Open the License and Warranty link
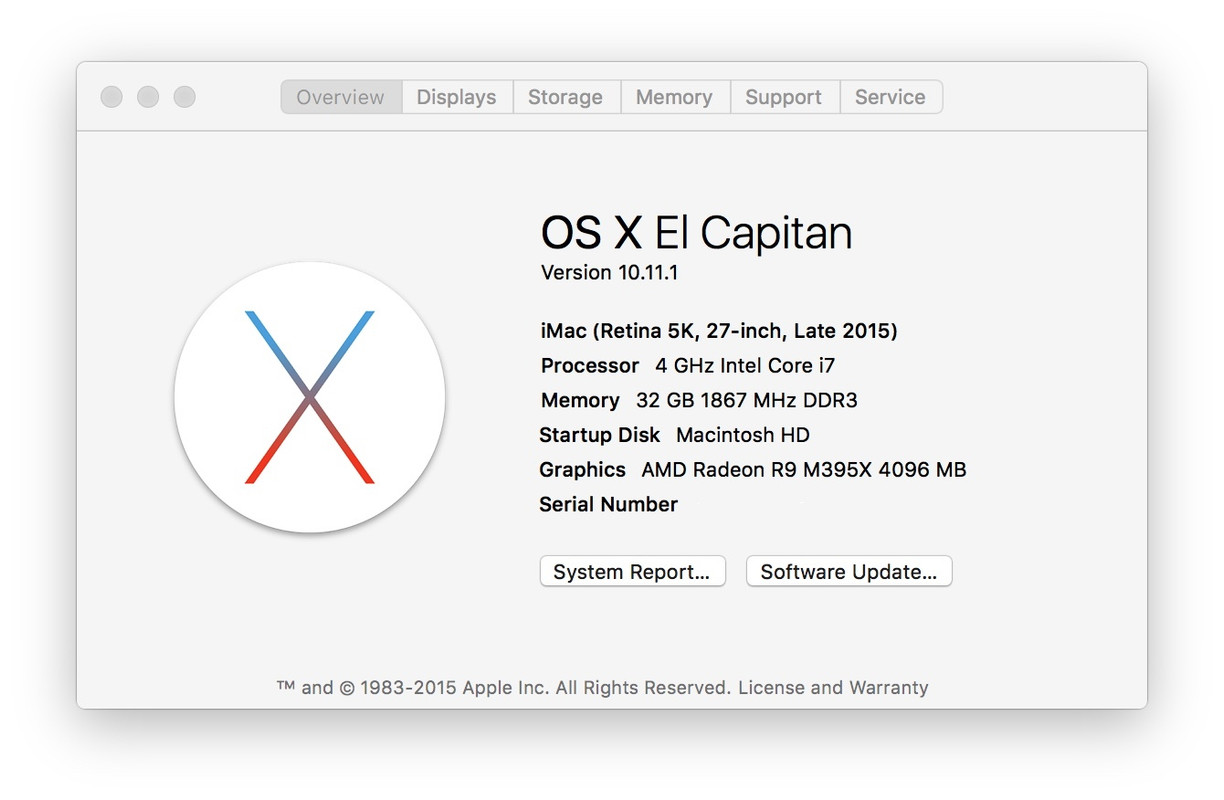The image size is (1224, 800). (x=833, y=688)
